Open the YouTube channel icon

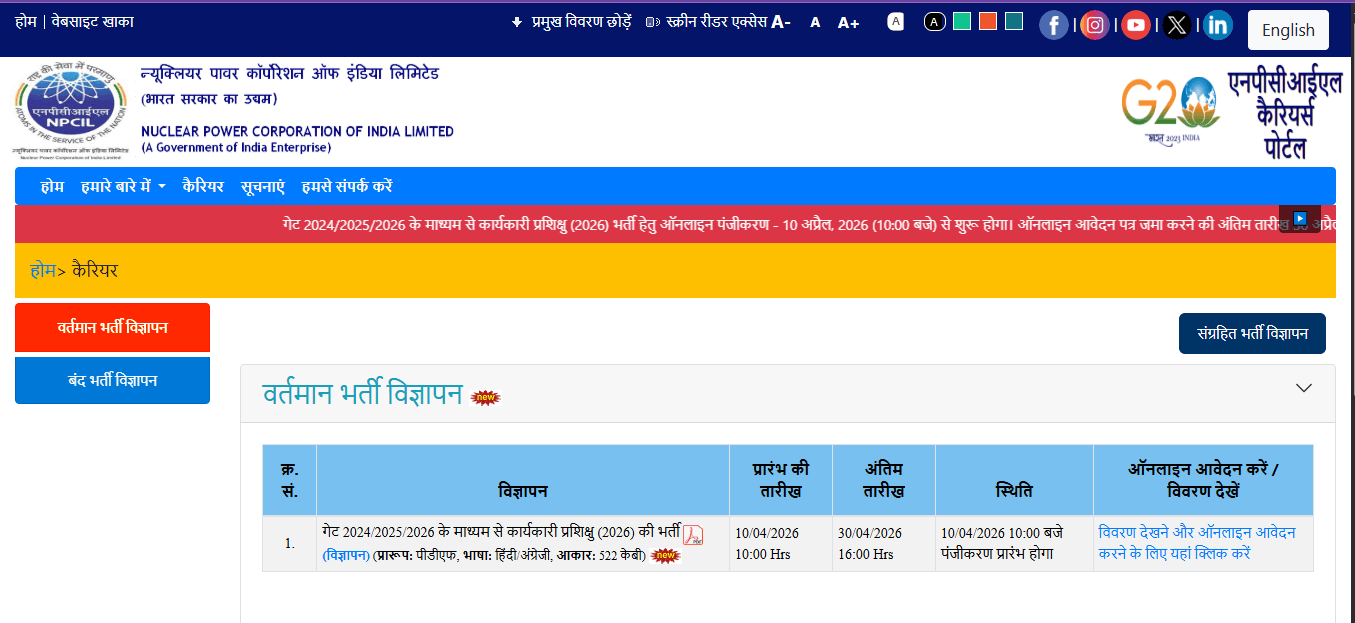coord(1135,25)
